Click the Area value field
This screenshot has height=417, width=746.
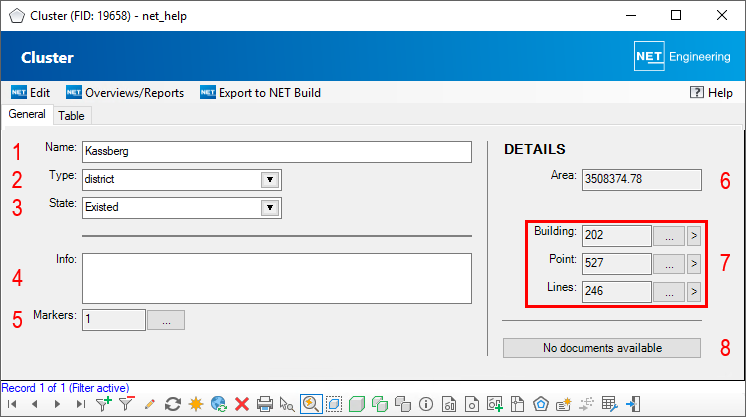tap(642, 180)
